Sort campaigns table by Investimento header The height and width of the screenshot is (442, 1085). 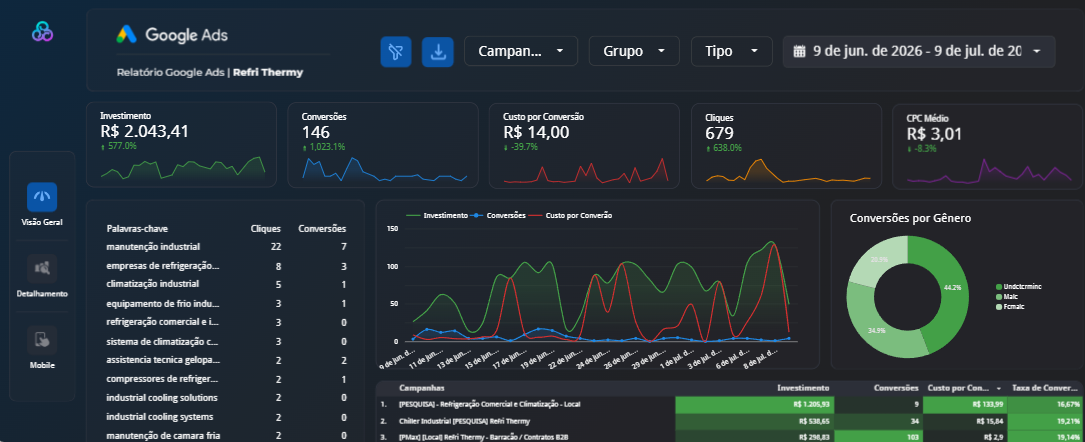tap(803, 389)
